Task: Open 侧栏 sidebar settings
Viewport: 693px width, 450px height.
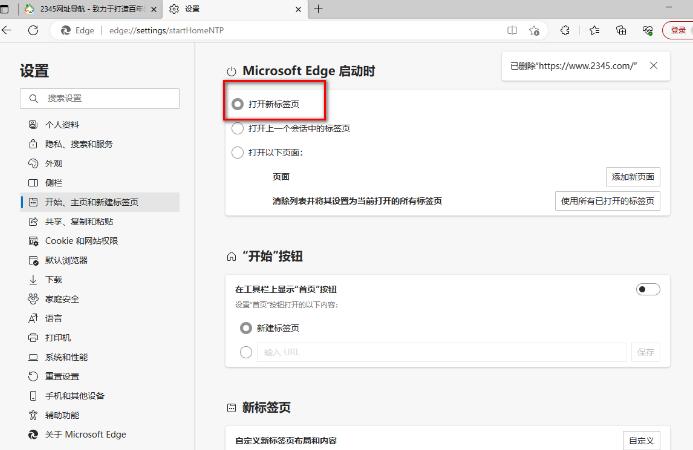Action: coord(100,183)
